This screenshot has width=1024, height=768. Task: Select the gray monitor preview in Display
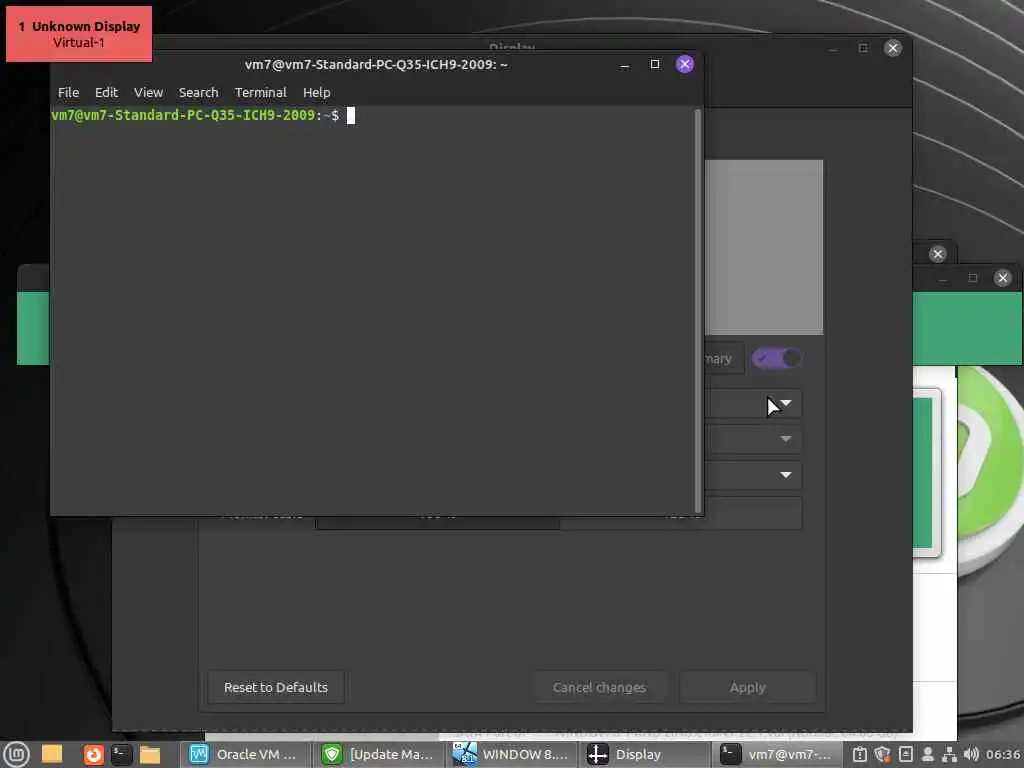(x=764, y=247)
